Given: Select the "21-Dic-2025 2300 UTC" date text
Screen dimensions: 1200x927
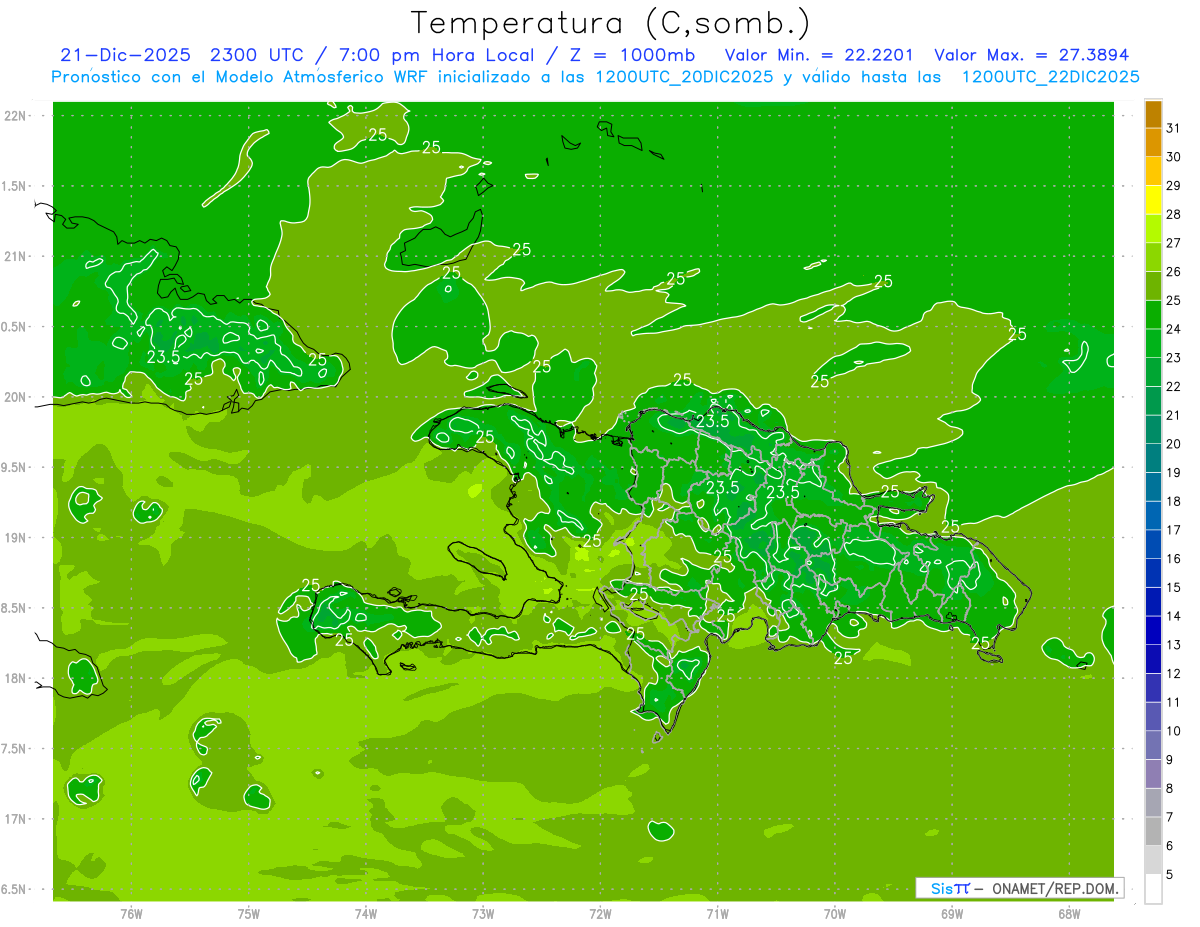Looking at the screenshot, I should [x=183, y=55].
